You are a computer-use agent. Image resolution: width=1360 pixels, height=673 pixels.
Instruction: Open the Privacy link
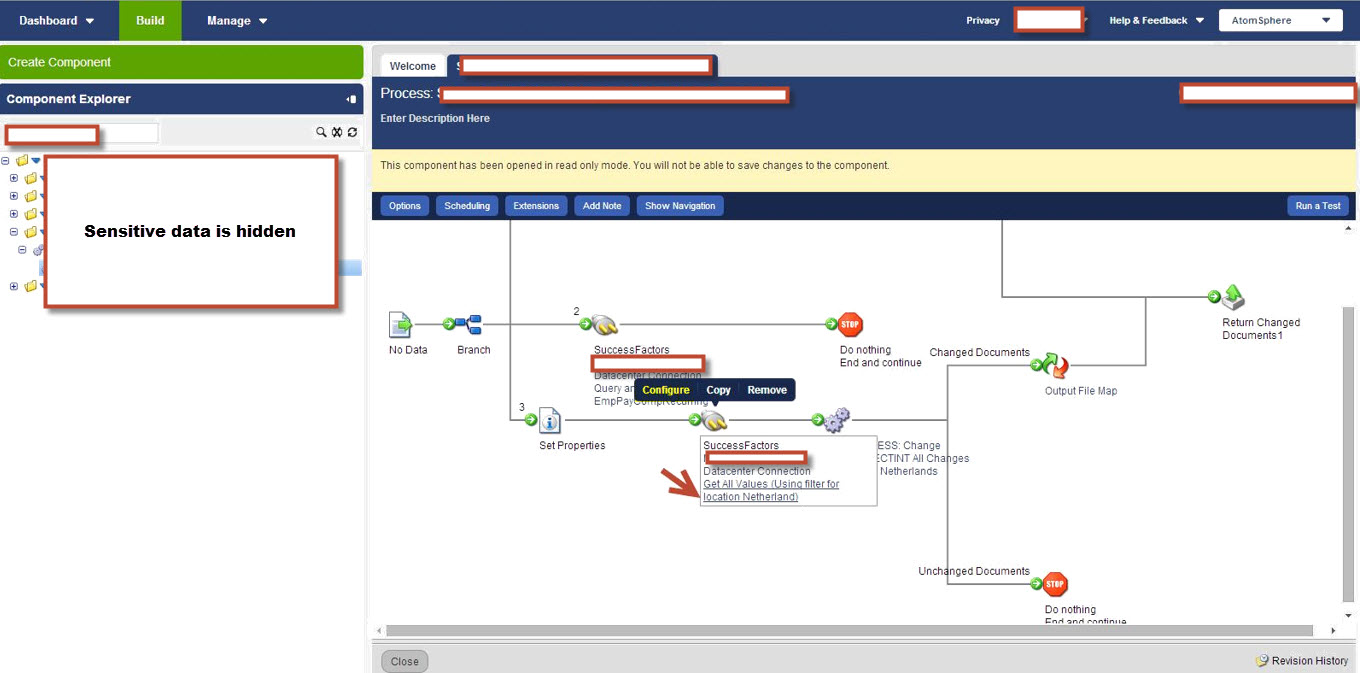[983, 20]
